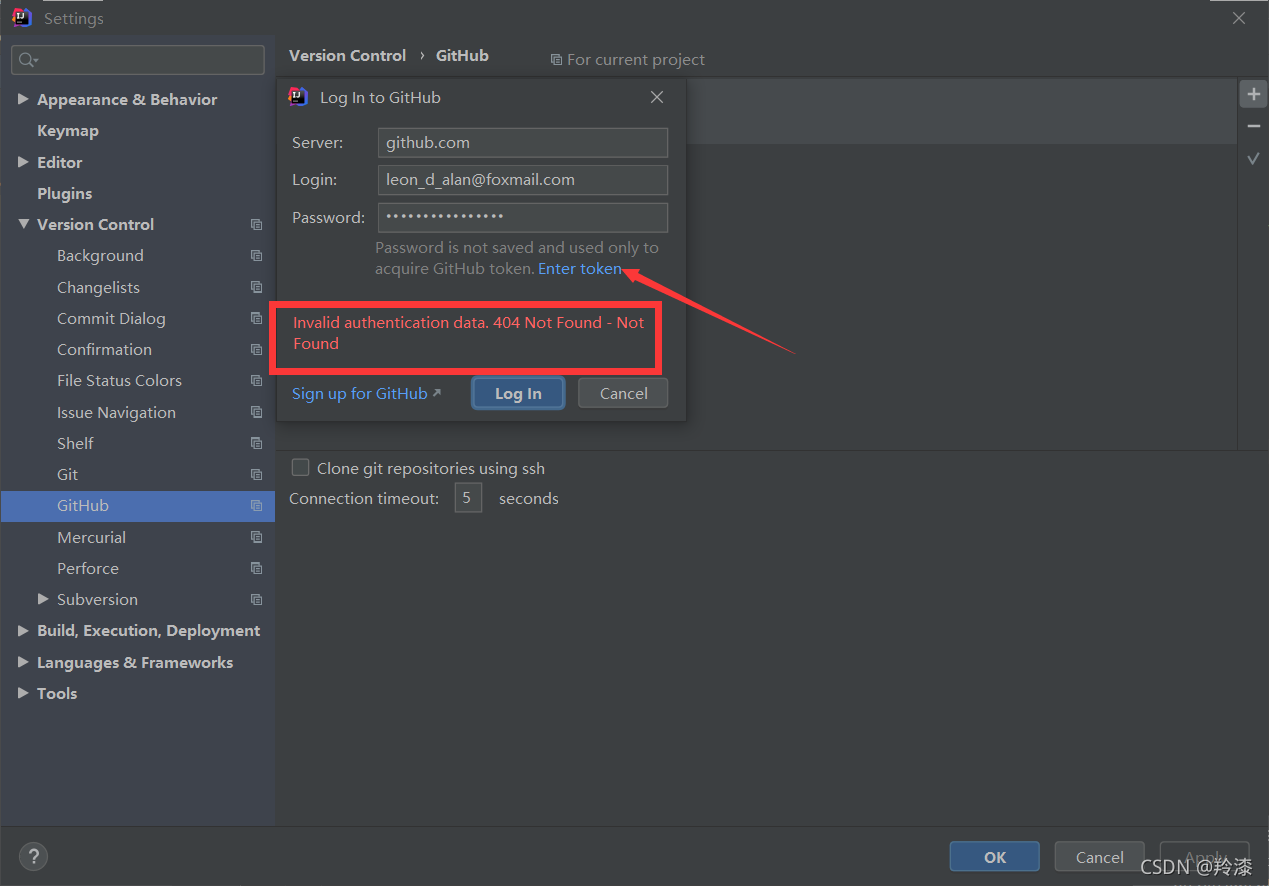This screenshot has height=886, width=1269.
Task: Select Git settings
Action: click(67, 475)
